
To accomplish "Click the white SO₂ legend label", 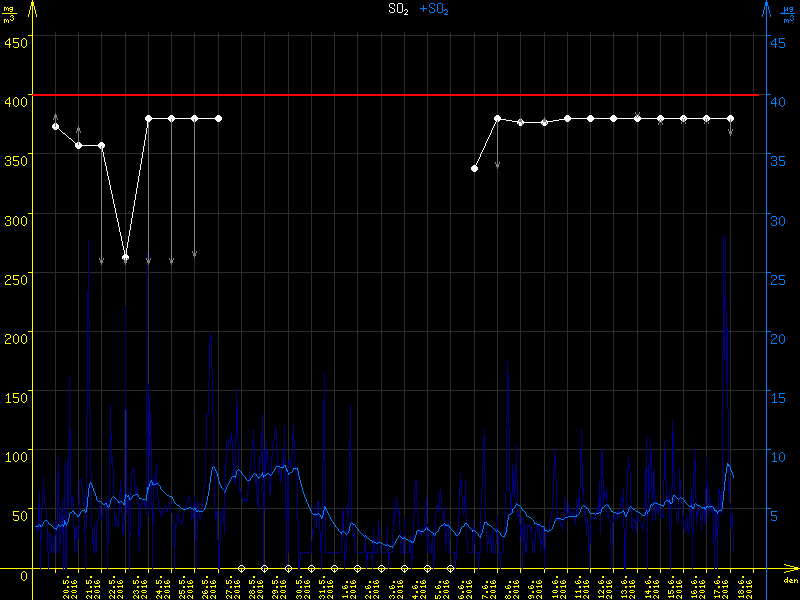I will (397, 9).
